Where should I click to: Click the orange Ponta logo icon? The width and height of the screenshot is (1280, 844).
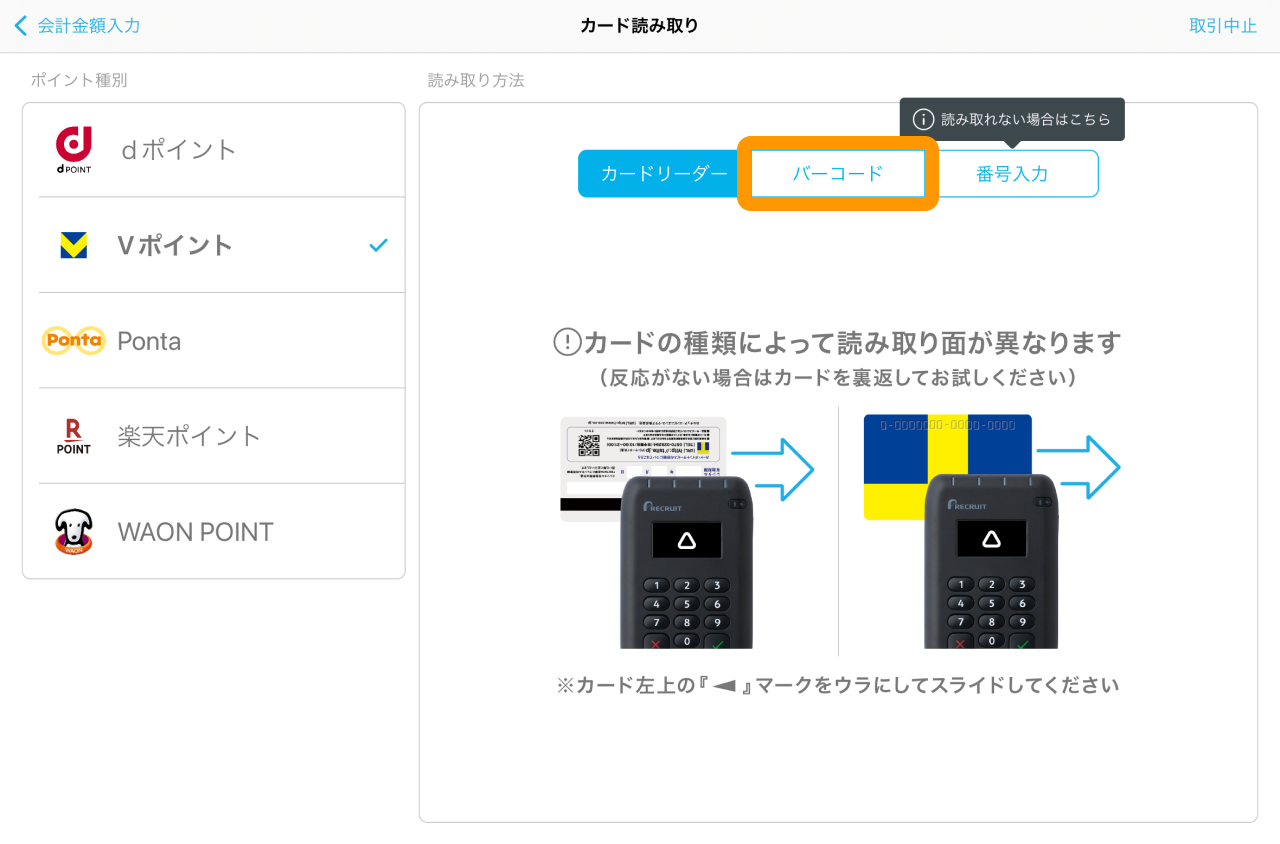[x=74, y=341]
